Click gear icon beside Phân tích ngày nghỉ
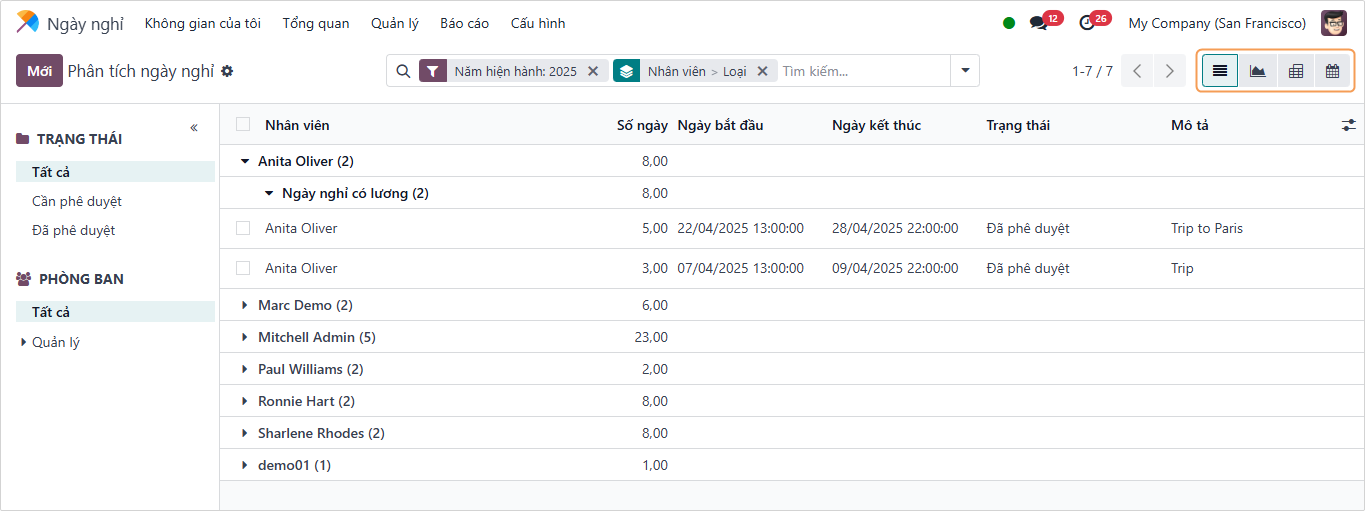Image resolution: width=1365 pixels, height=511 pixels. (227, 71)
